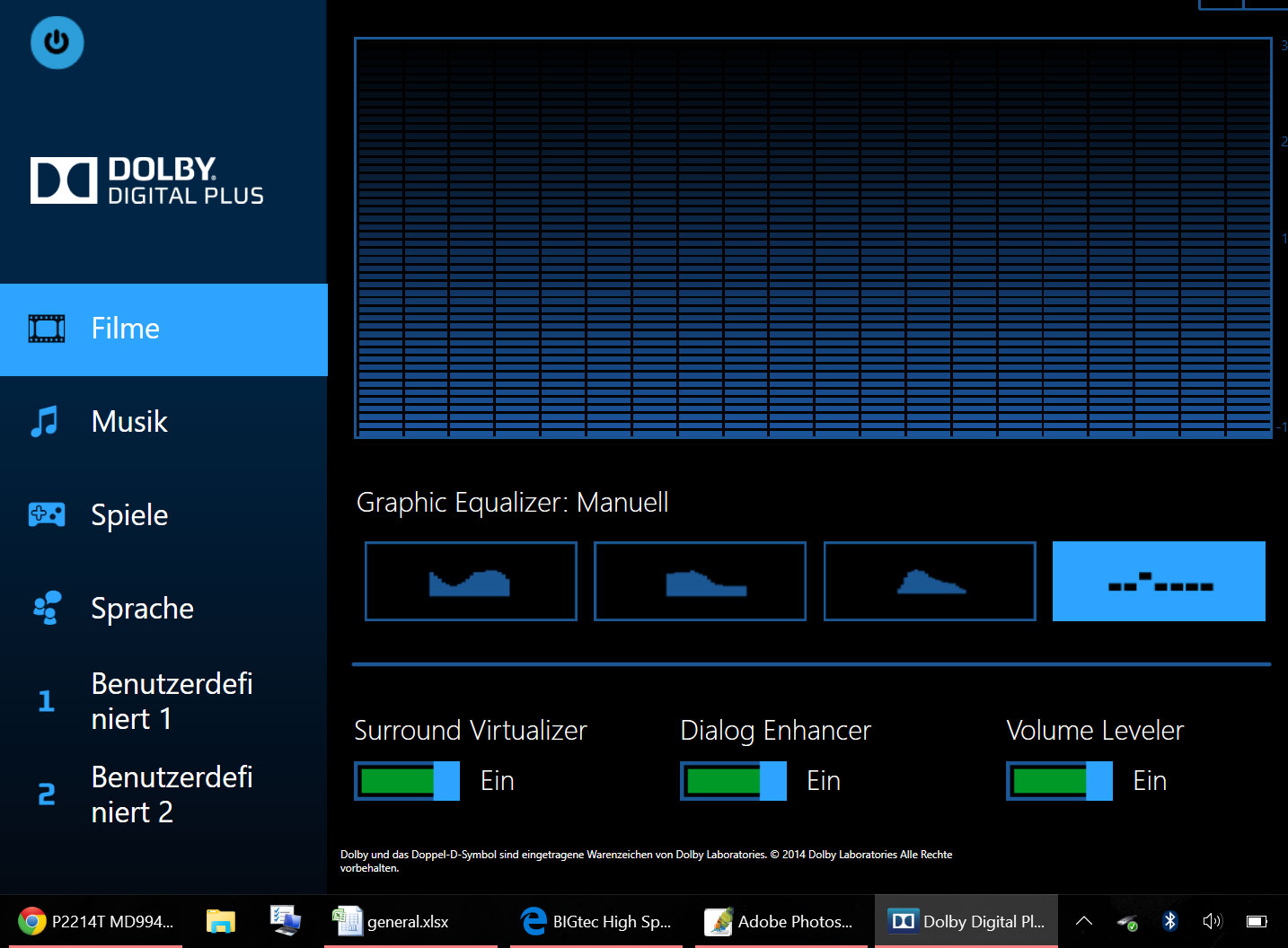
Task: Choose the first equalizer preset curve
Action: 471,581
